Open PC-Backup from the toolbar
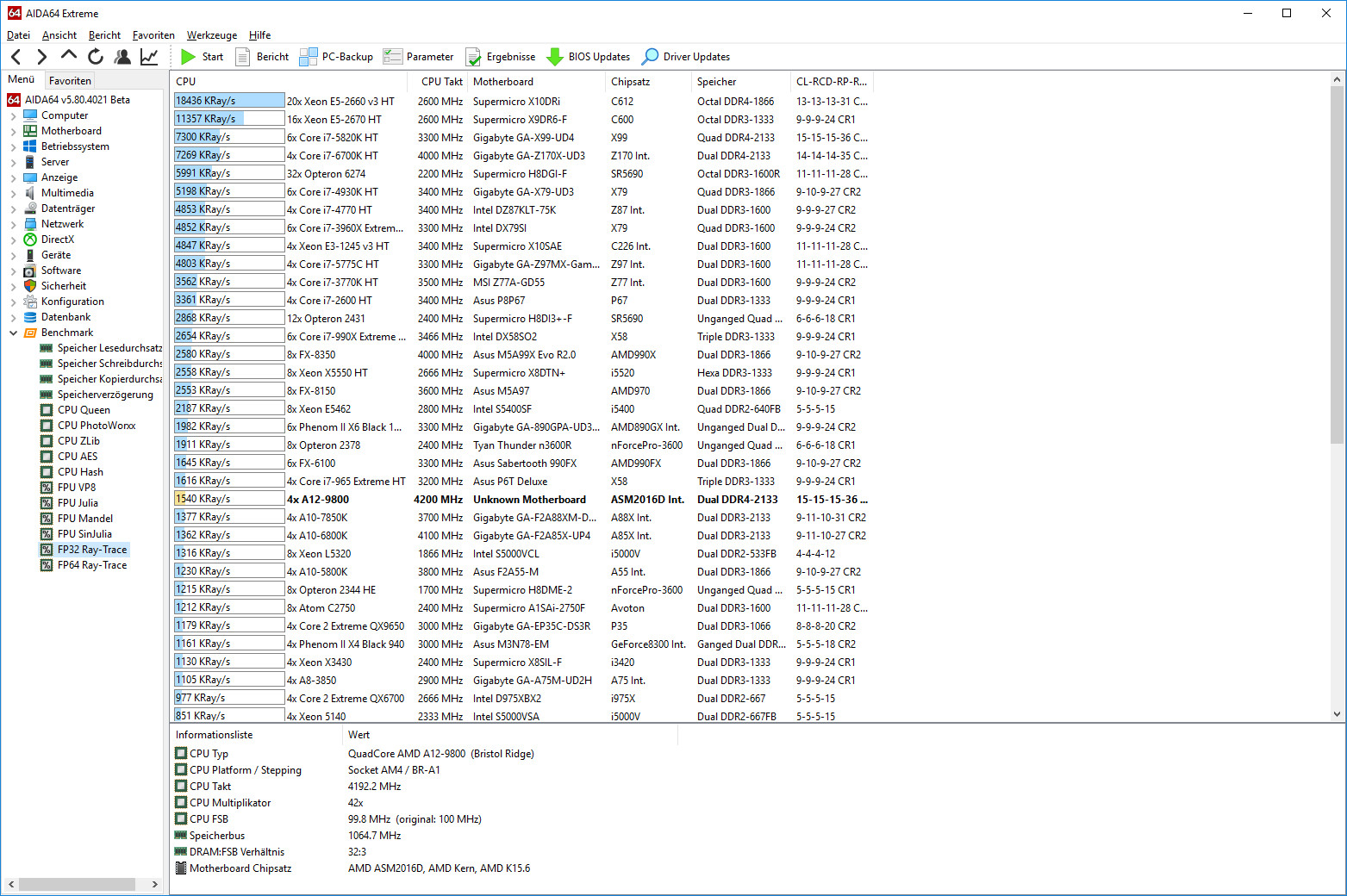The image size is (1347, 896). (336, 57)
